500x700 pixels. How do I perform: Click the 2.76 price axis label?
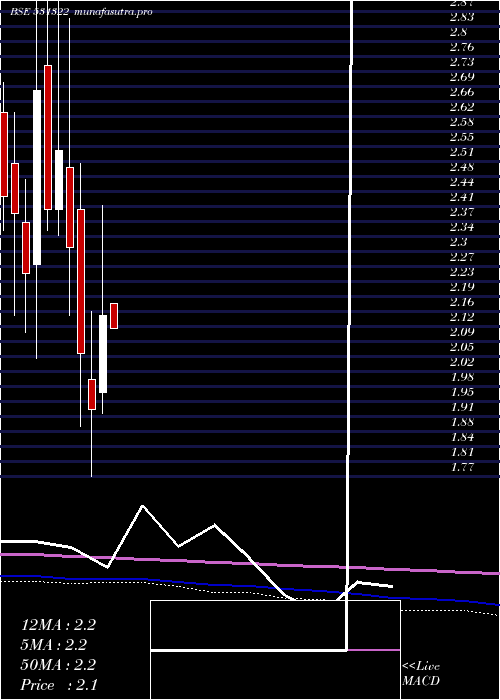[x=461, y=47]
